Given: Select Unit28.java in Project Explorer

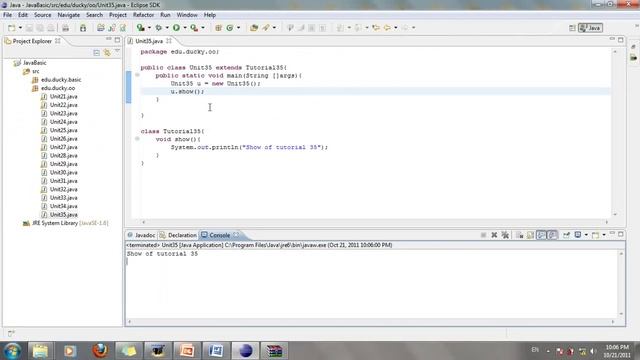Looking at the screenshot, I should [x=59, y=156].
